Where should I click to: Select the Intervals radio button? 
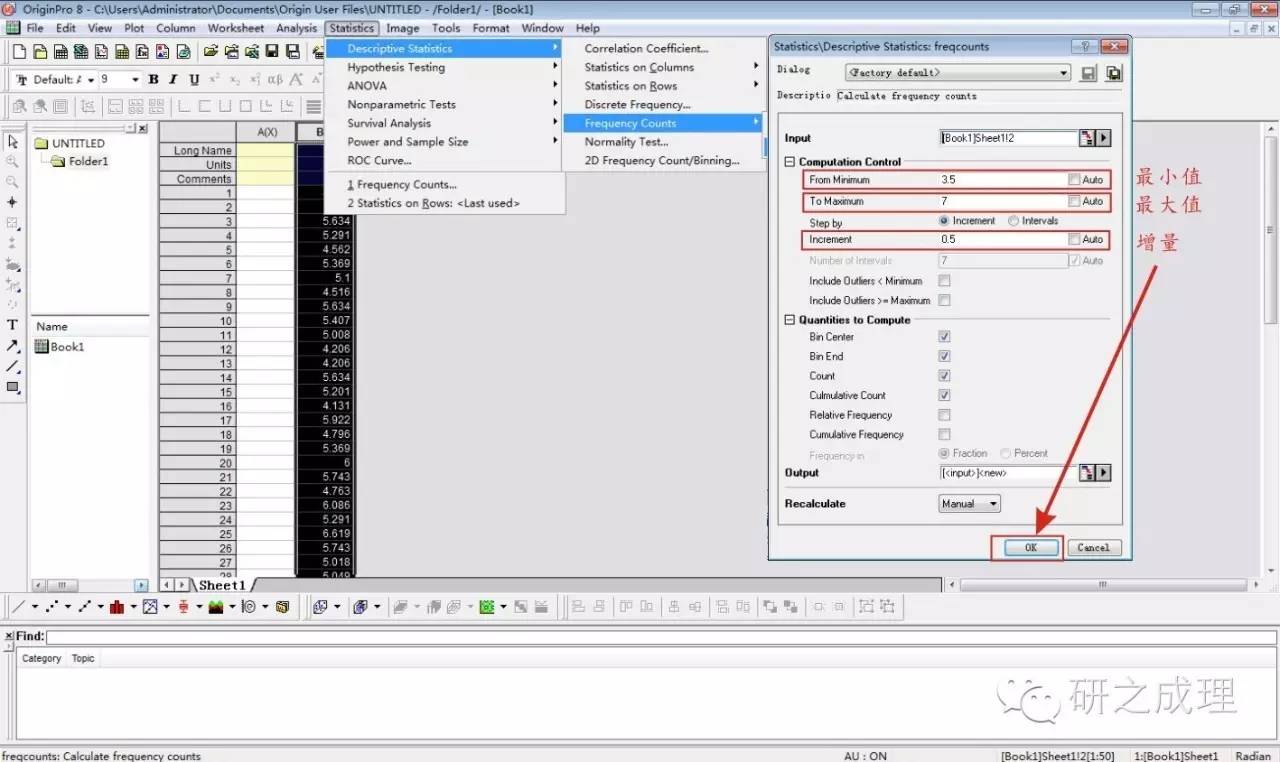click(x=1014, y=221)
